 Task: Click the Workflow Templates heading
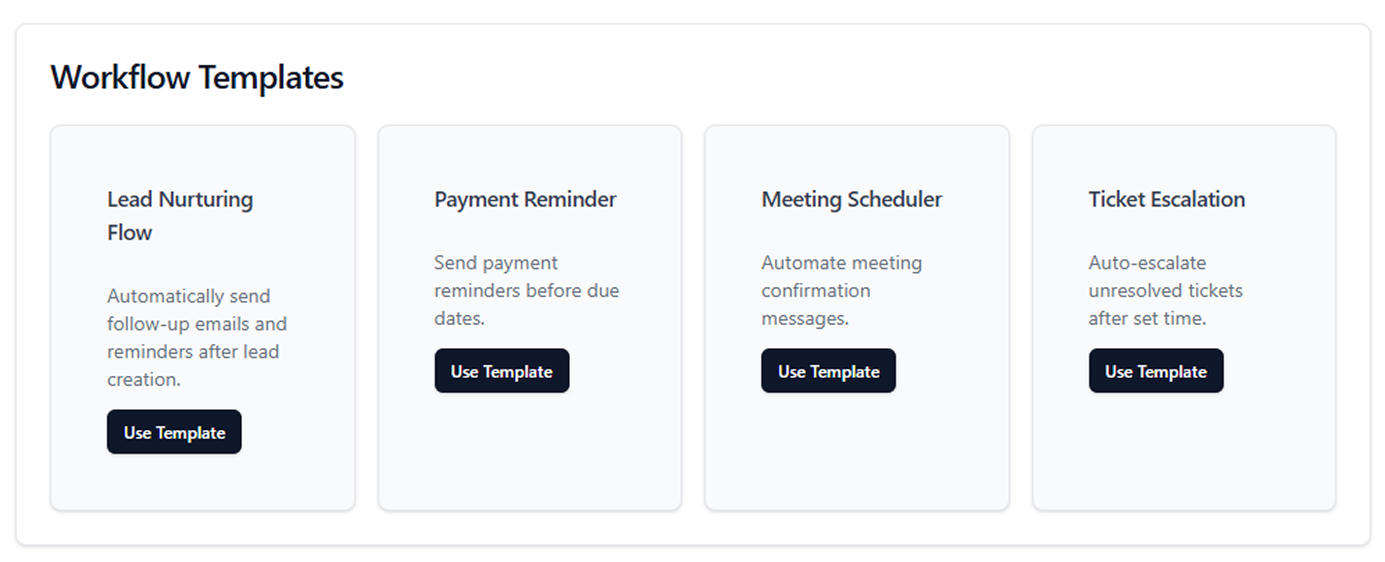click(x=197, y=77)
